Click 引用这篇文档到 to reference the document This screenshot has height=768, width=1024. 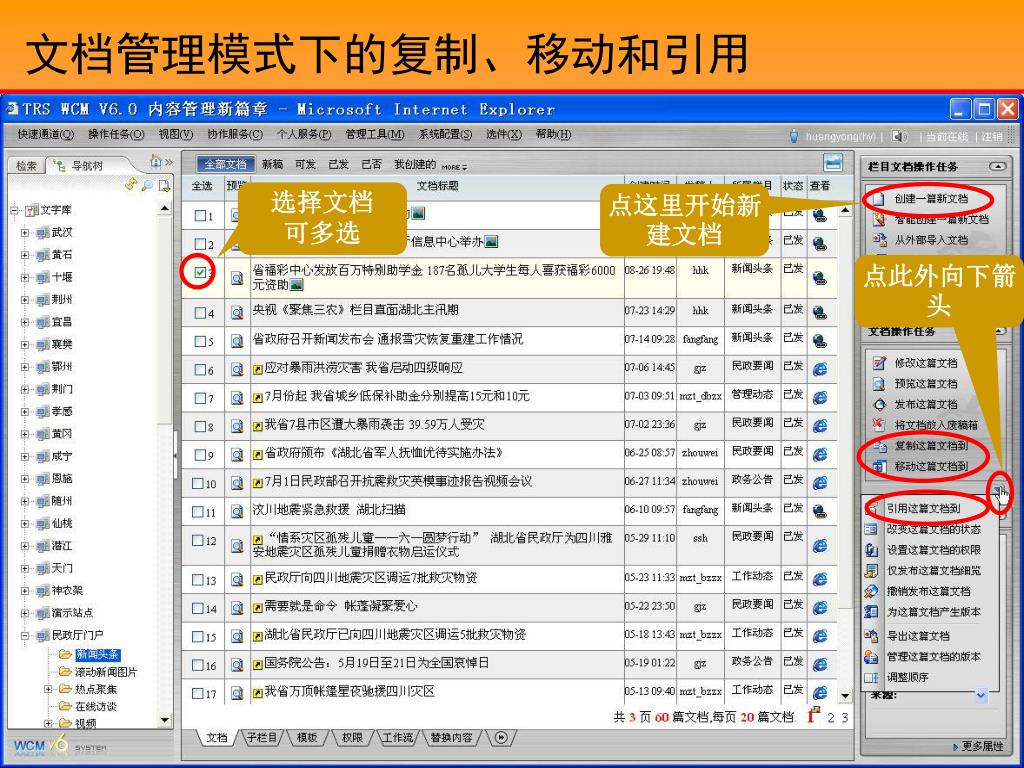[x=923, y=508]
